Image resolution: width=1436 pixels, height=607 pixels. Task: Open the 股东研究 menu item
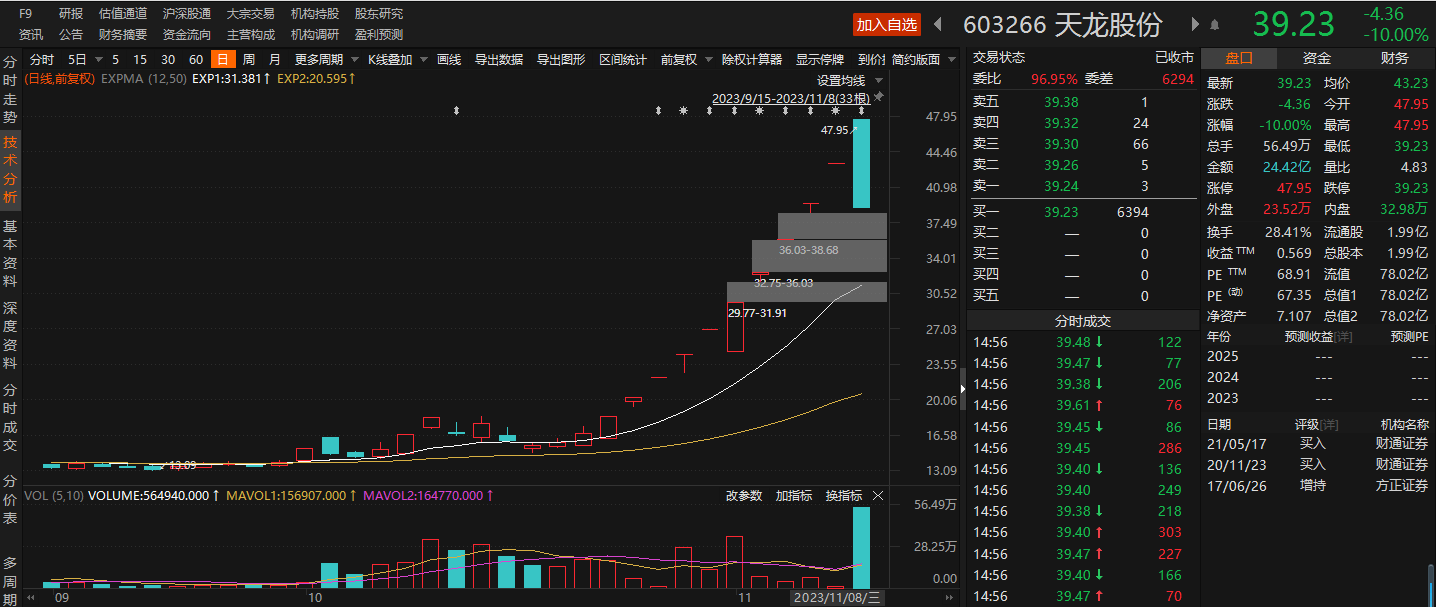(x=379, y=14)
